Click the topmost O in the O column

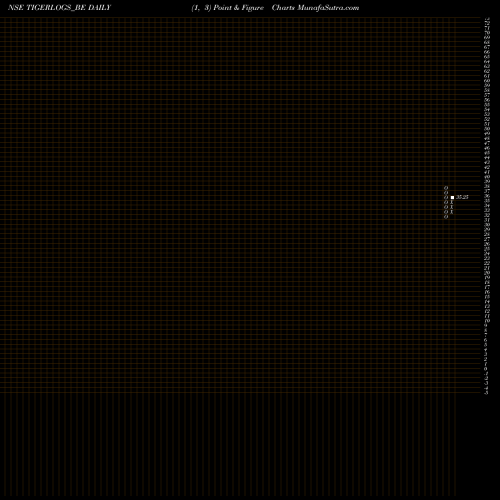pos(446,188)
